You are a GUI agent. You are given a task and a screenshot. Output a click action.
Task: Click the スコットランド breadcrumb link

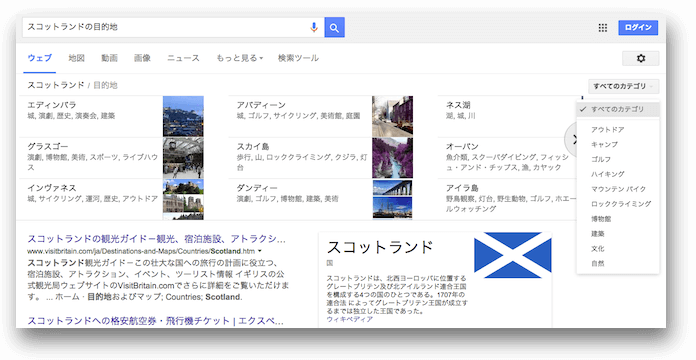[x=55, y=85]
